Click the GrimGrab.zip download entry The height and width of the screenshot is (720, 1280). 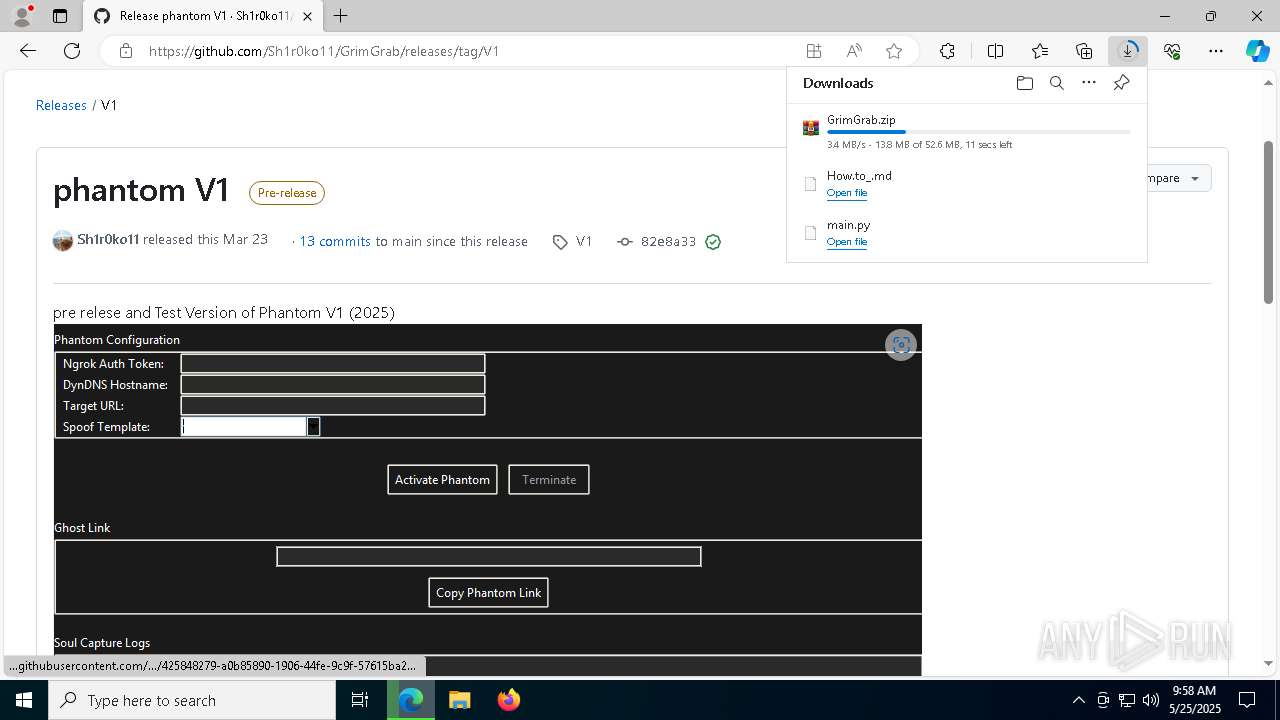click(x=967, y=131)
